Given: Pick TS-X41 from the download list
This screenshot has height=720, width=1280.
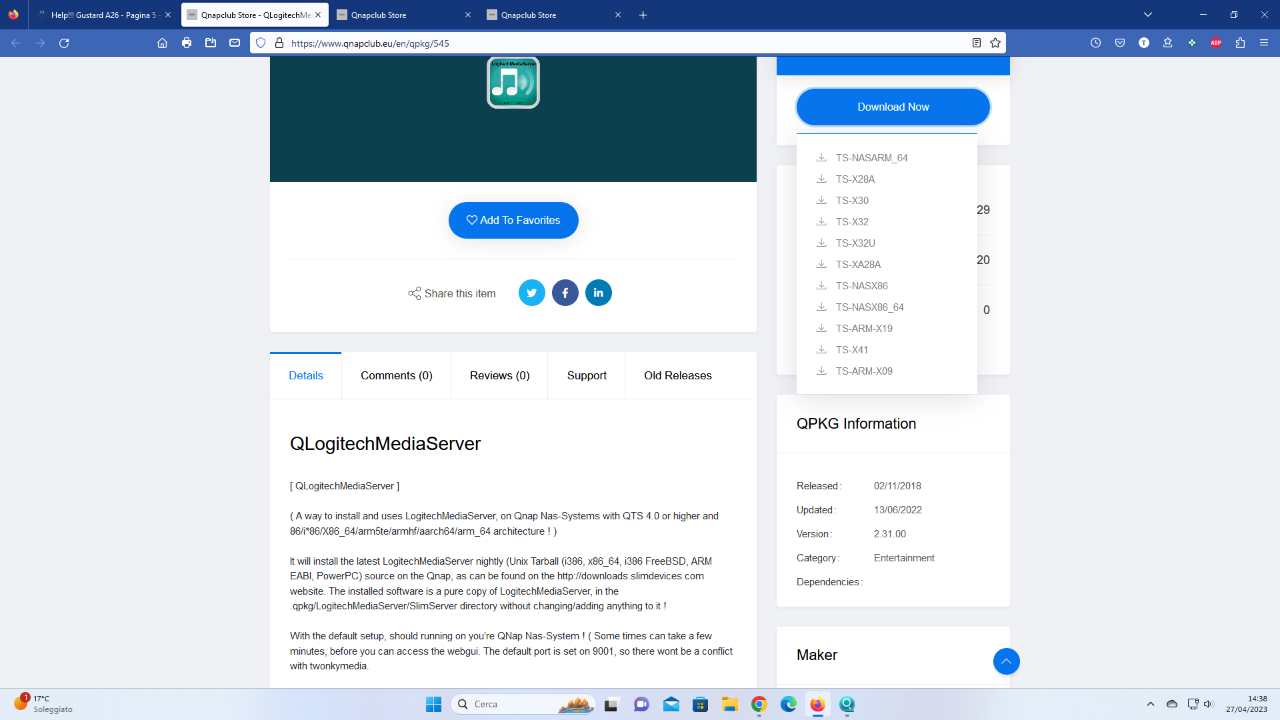Looking at the screenshot, I should coord(843,350).
